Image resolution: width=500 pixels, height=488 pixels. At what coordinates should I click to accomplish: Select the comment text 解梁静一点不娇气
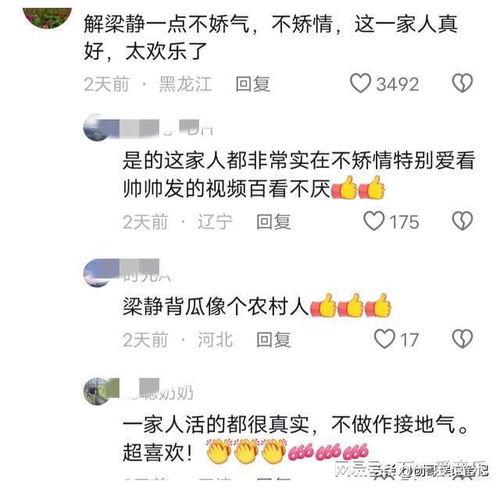[166, 24]
